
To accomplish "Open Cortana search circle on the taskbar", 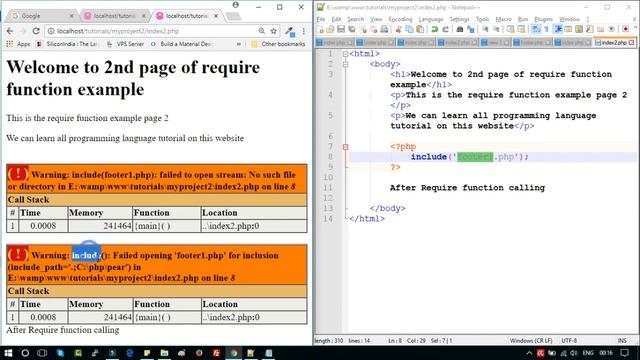I will [25, 353].
